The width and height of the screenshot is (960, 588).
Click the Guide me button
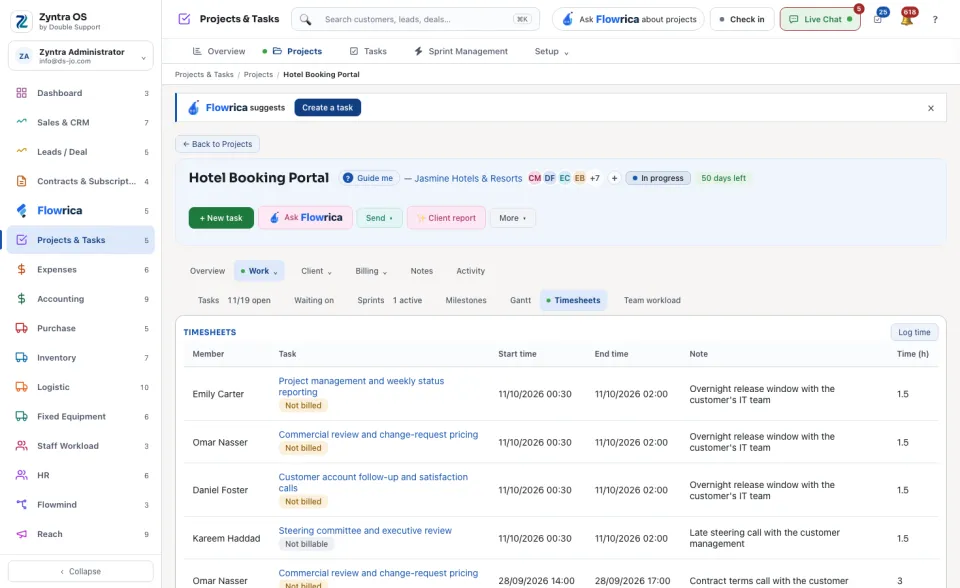369,178
